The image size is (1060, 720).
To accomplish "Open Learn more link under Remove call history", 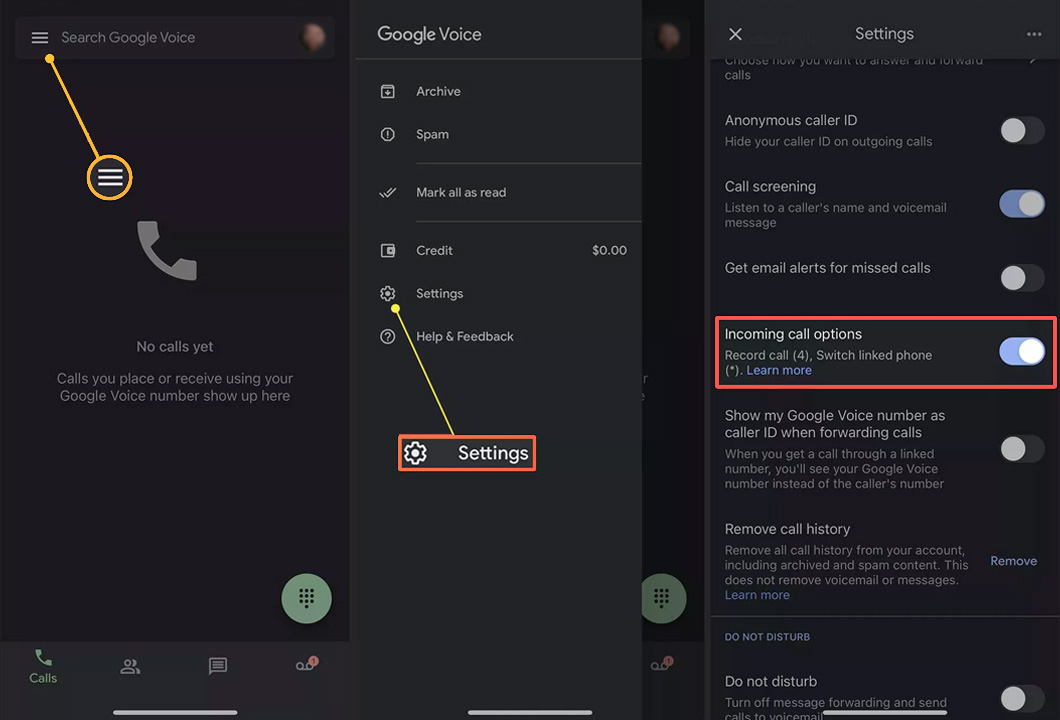I will click(757, 596).
